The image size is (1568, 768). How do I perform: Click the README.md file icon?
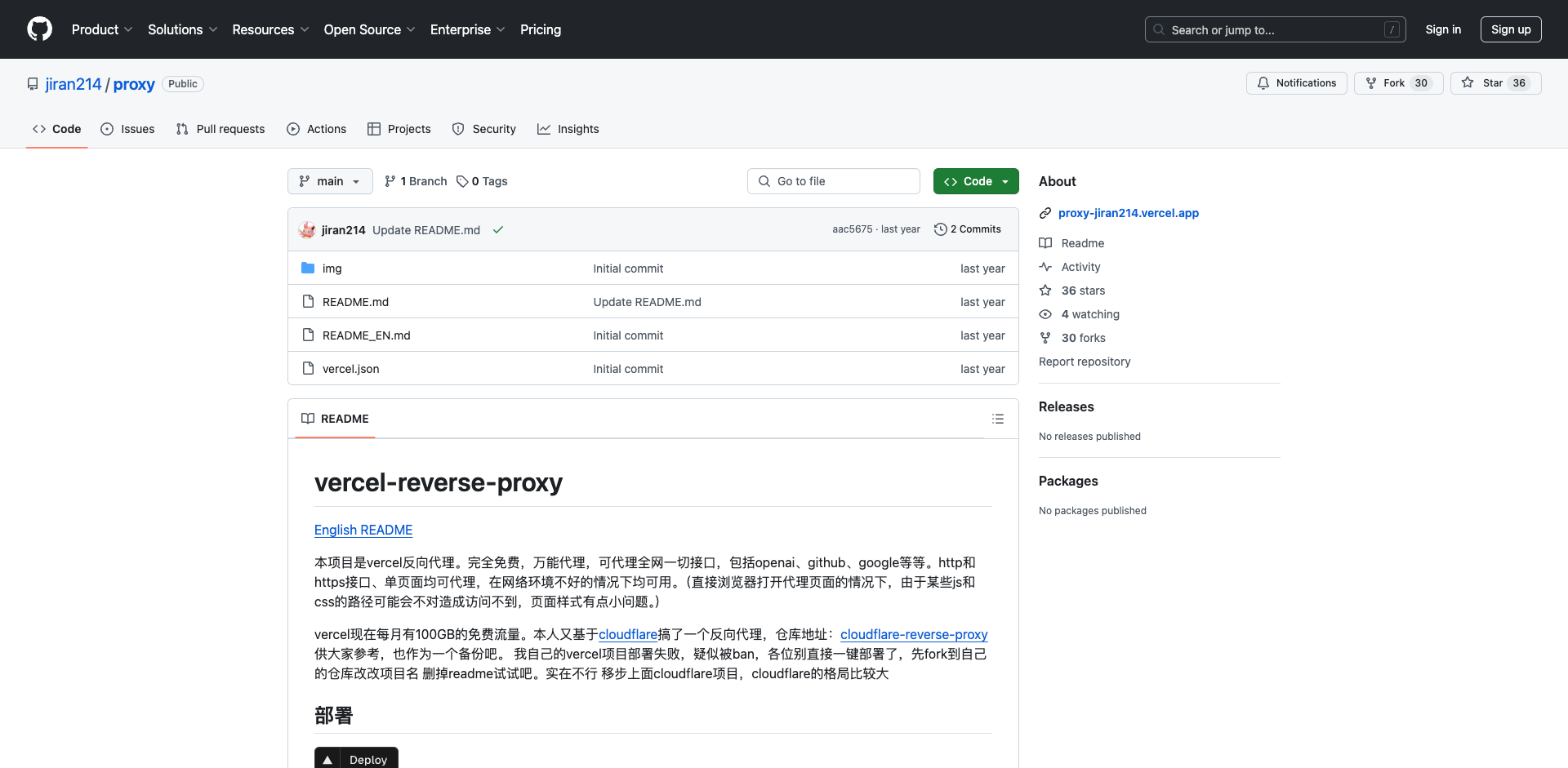pyautogui.click(x=308, y=301)
